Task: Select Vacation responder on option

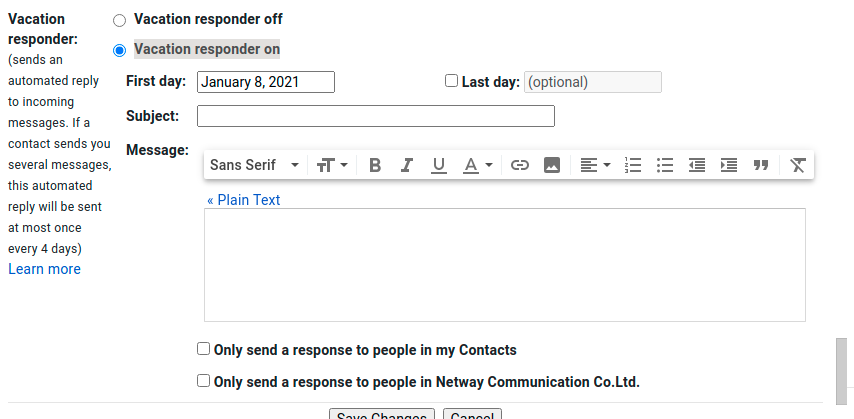Action: (120, 50)
